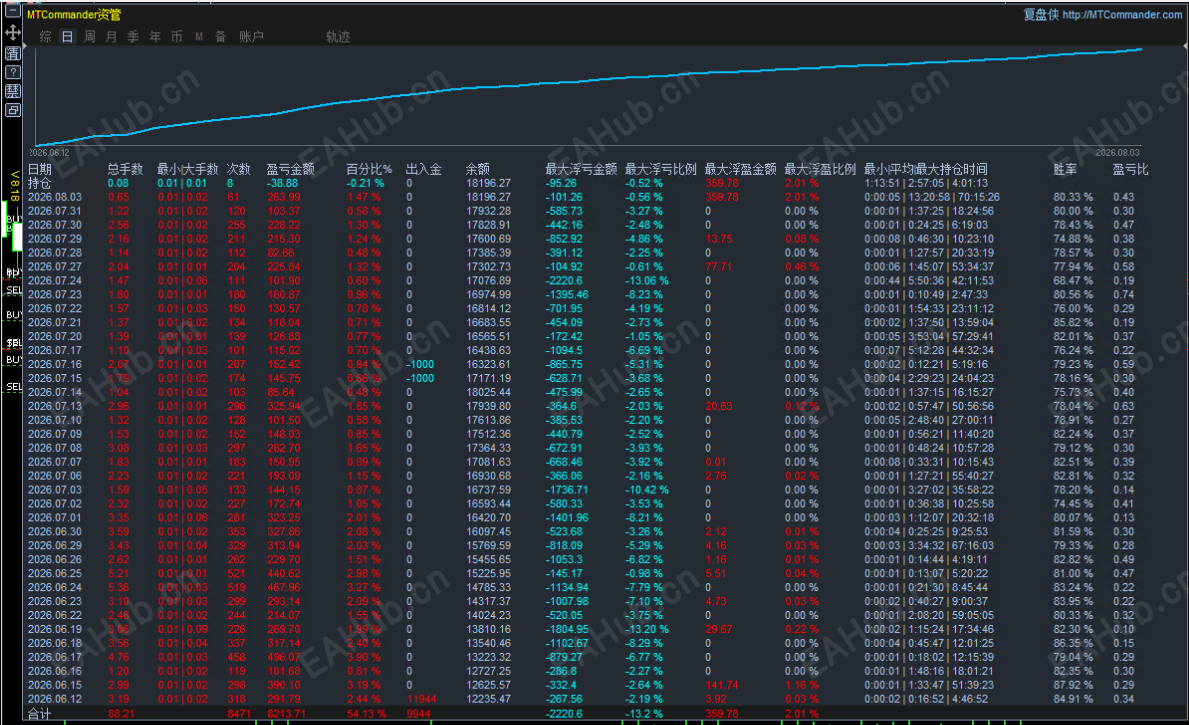Image resolution: width=1189 pixels, height=725 pixels.
Task: Click the 11944 deposit value
Action: click(422, 698)
